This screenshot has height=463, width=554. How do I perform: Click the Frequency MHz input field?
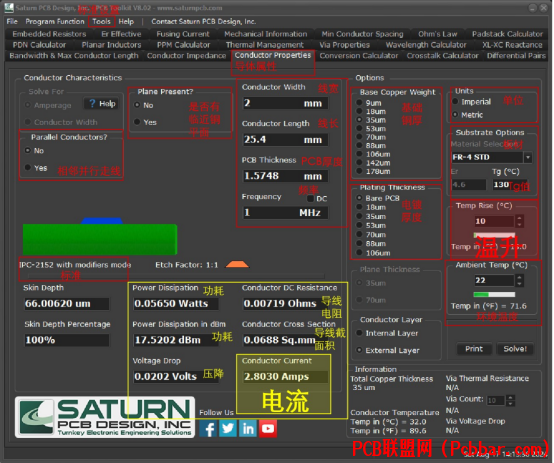click(285, 212)
